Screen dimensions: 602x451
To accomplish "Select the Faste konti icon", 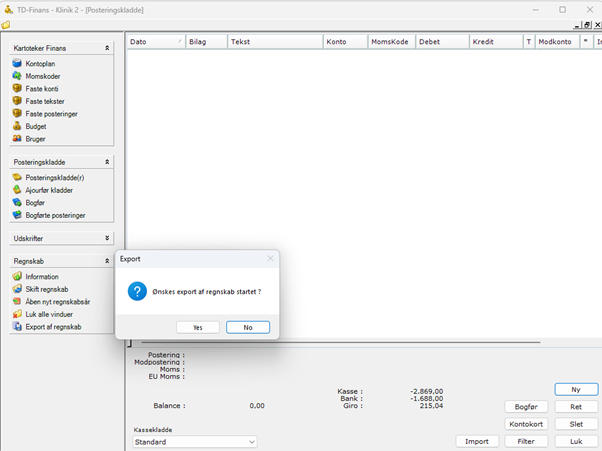I will pyautogui.click(x=17, y=88).
